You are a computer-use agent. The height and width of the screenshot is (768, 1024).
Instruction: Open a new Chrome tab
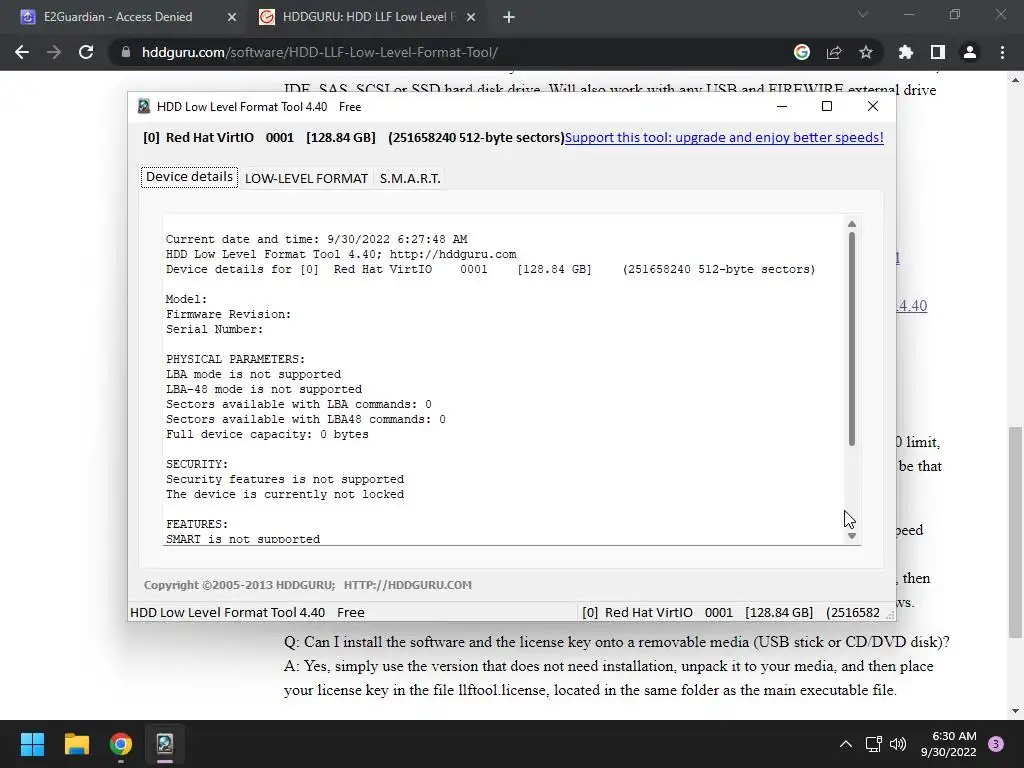509,17
